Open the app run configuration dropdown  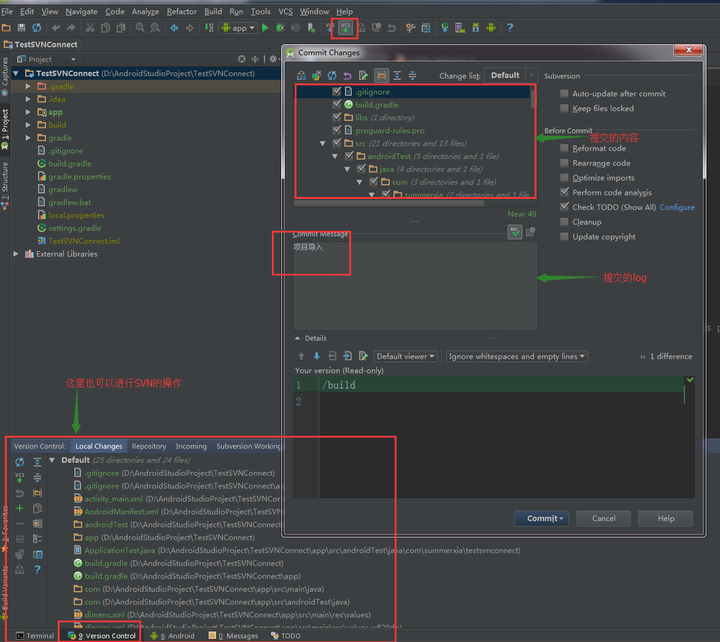pyautogui.click(x=238, y=28)
